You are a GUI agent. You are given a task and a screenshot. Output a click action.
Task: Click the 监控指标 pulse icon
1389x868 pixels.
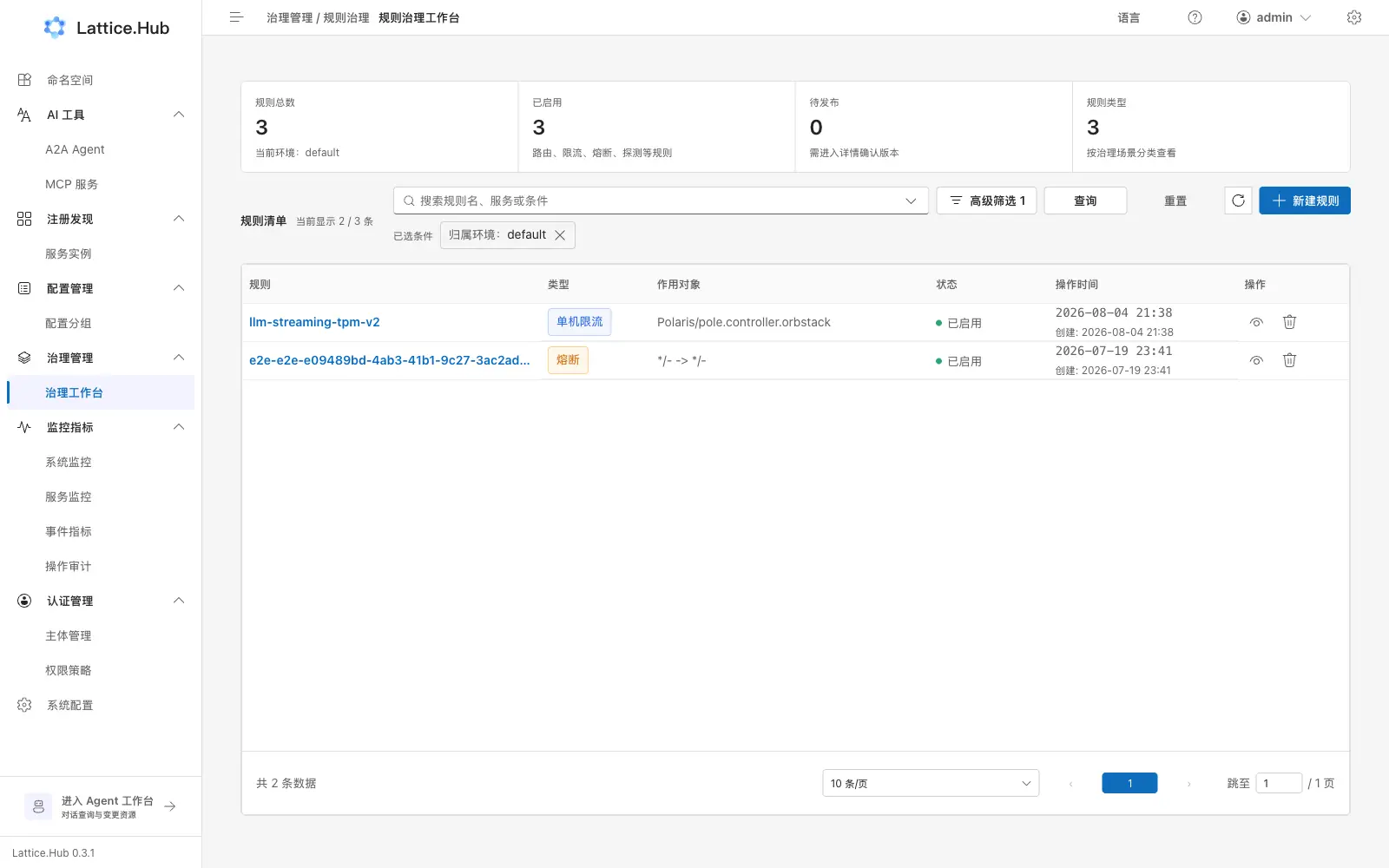click(24, 427)
